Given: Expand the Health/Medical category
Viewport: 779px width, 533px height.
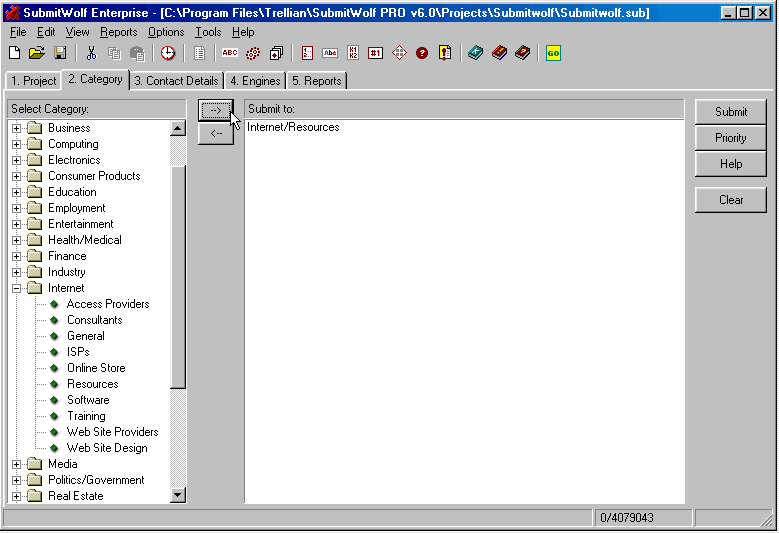Looking at the screenshot, I should (x=16, y=240).
